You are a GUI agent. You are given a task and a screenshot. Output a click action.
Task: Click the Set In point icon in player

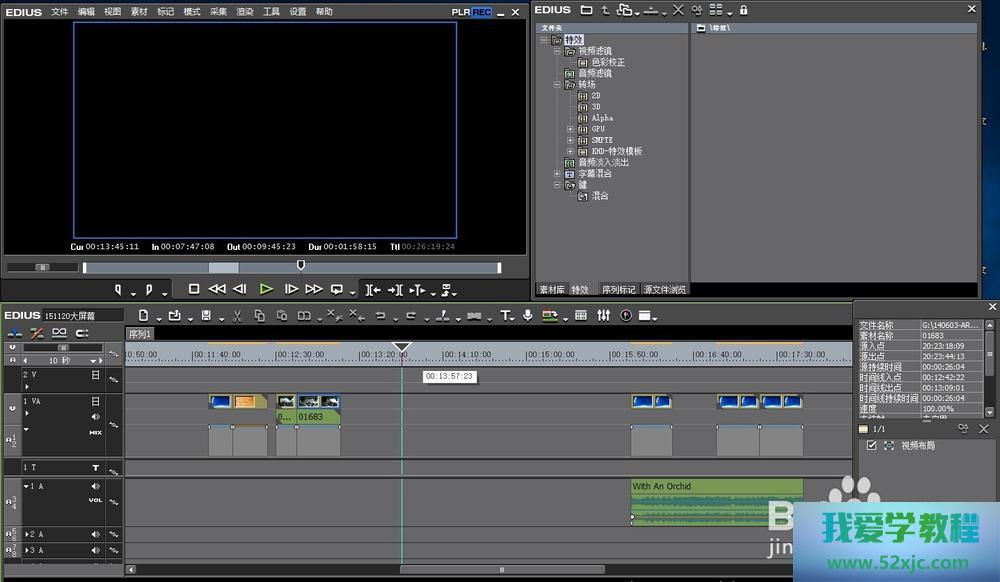(x=117, y=290)
